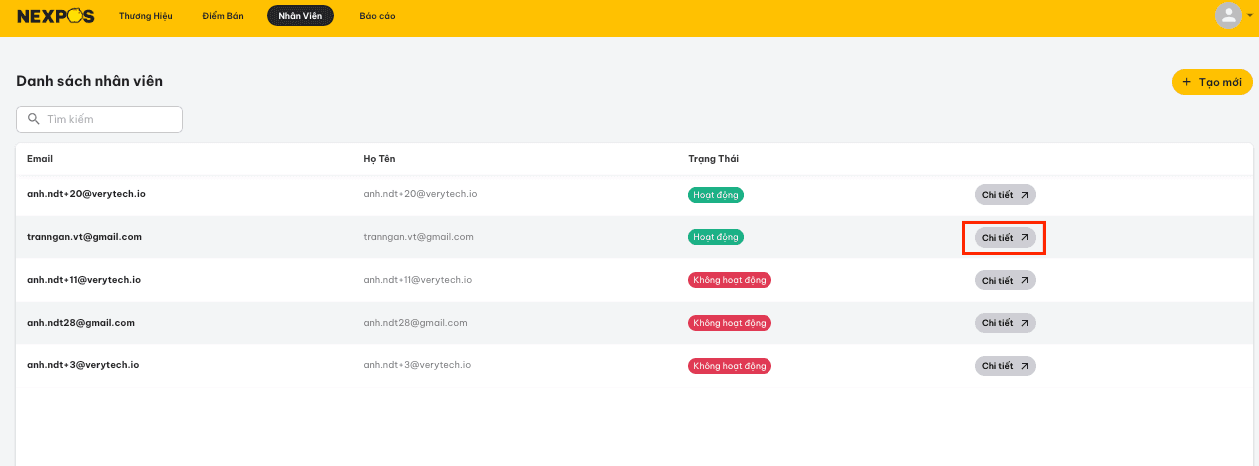
Task: Click bold email anh.ndt+3@verytech.io
Action: (x=83, y=365)
